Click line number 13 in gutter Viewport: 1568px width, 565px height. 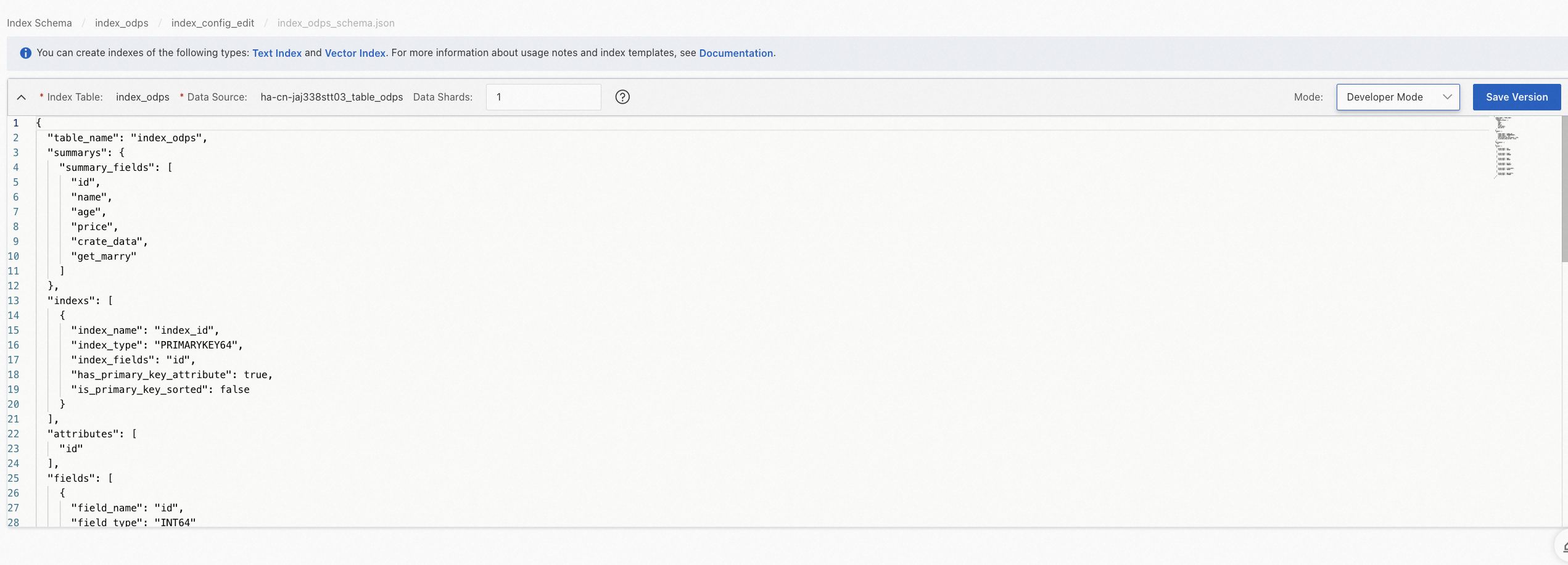point(14,300)
